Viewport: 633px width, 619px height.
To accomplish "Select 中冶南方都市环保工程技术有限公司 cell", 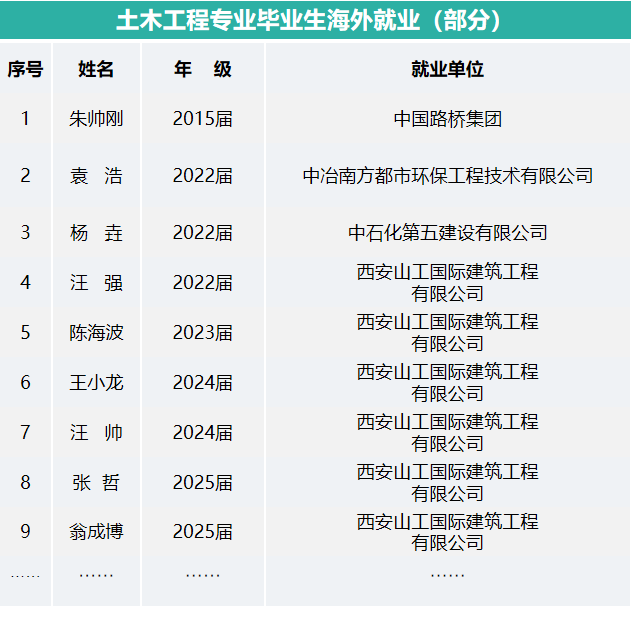I will click(447, 176).
